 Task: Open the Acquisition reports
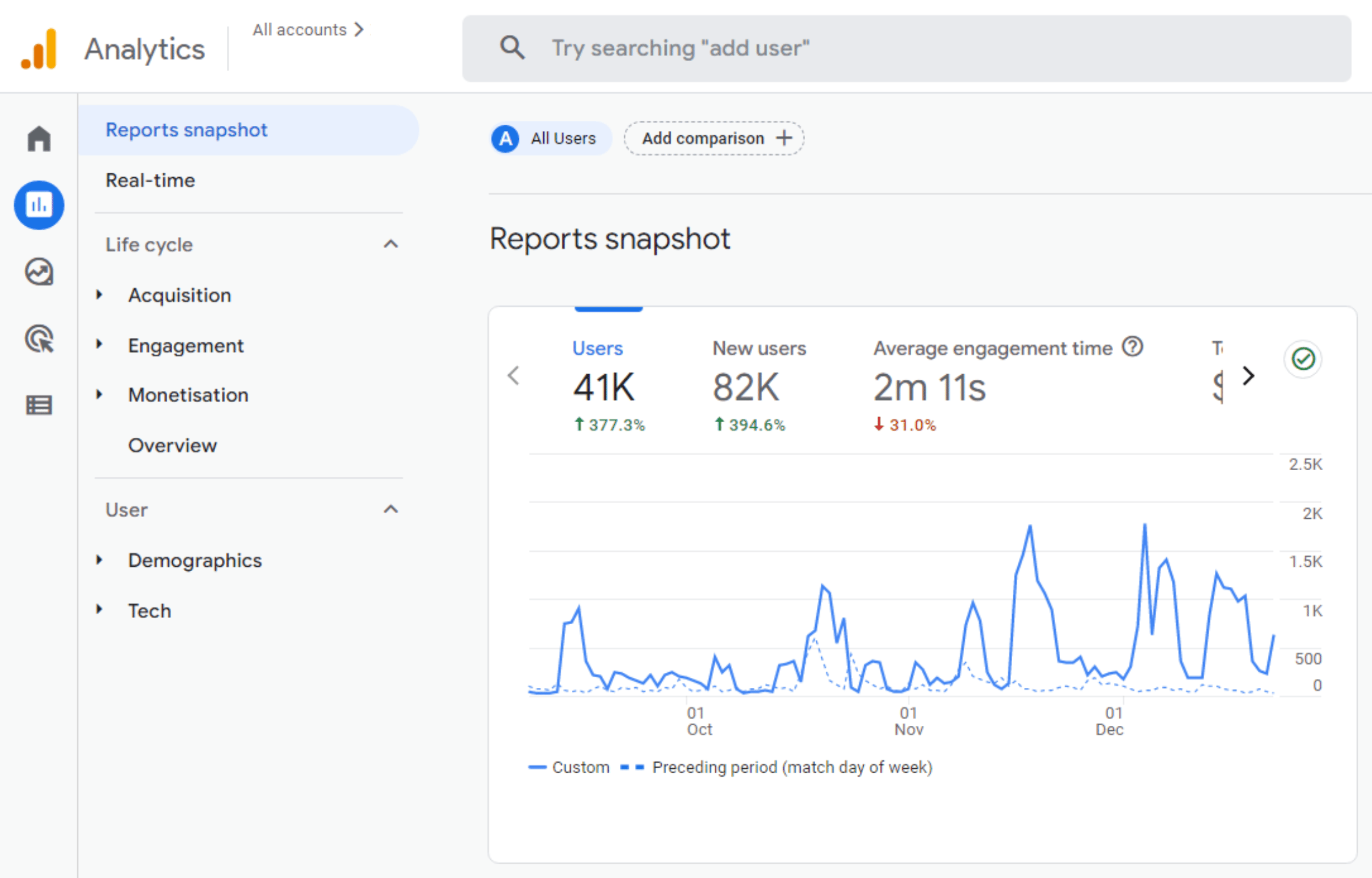pyautogui.click(x=180, y=295)
